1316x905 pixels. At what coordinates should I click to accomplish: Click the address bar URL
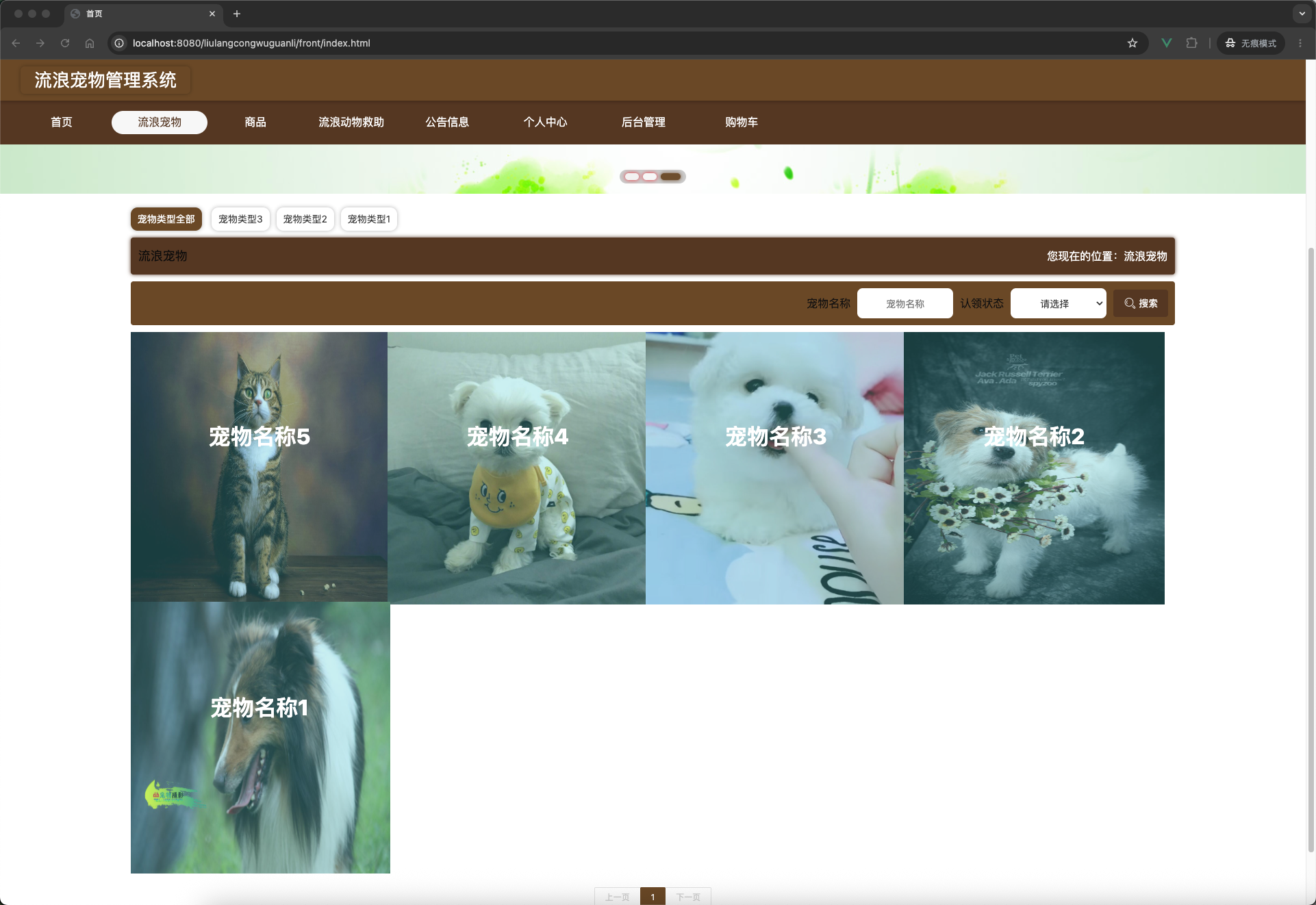point(251,43)
